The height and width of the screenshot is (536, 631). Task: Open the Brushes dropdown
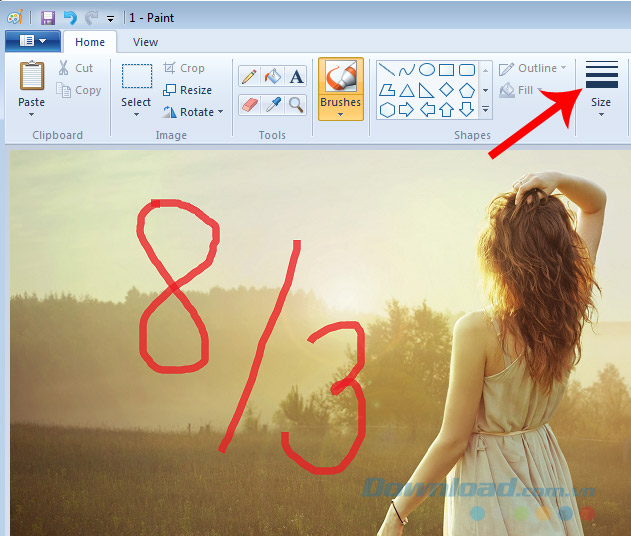(340, 113)
